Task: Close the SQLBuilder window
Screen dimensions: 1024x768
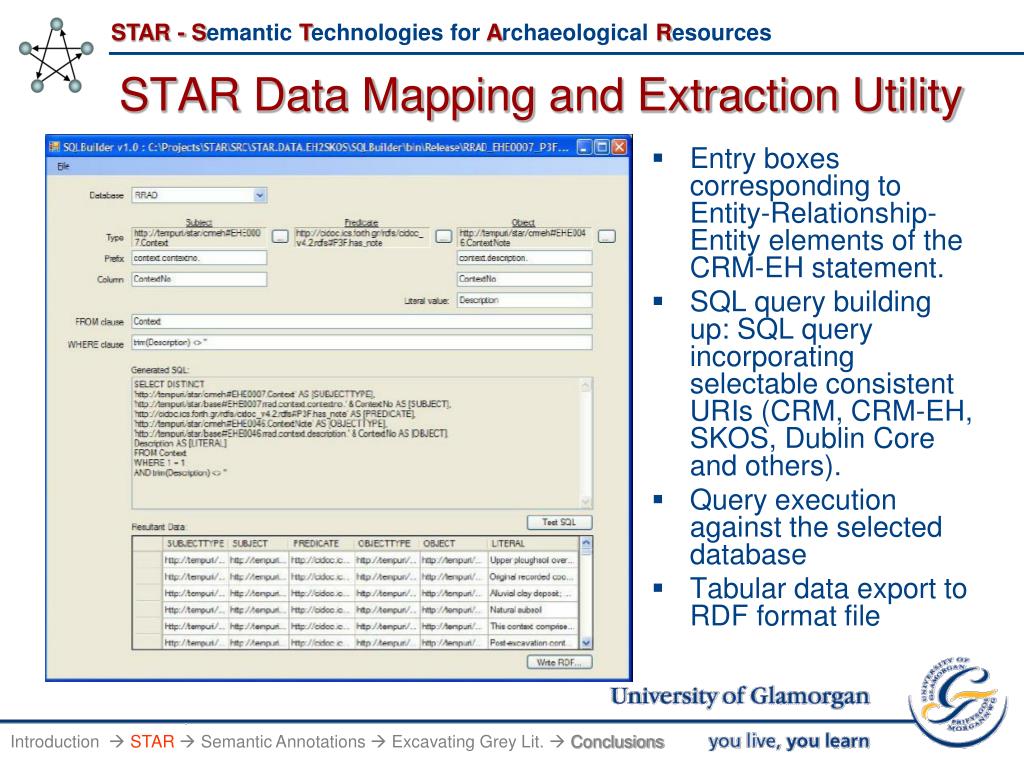Action: 619,147
